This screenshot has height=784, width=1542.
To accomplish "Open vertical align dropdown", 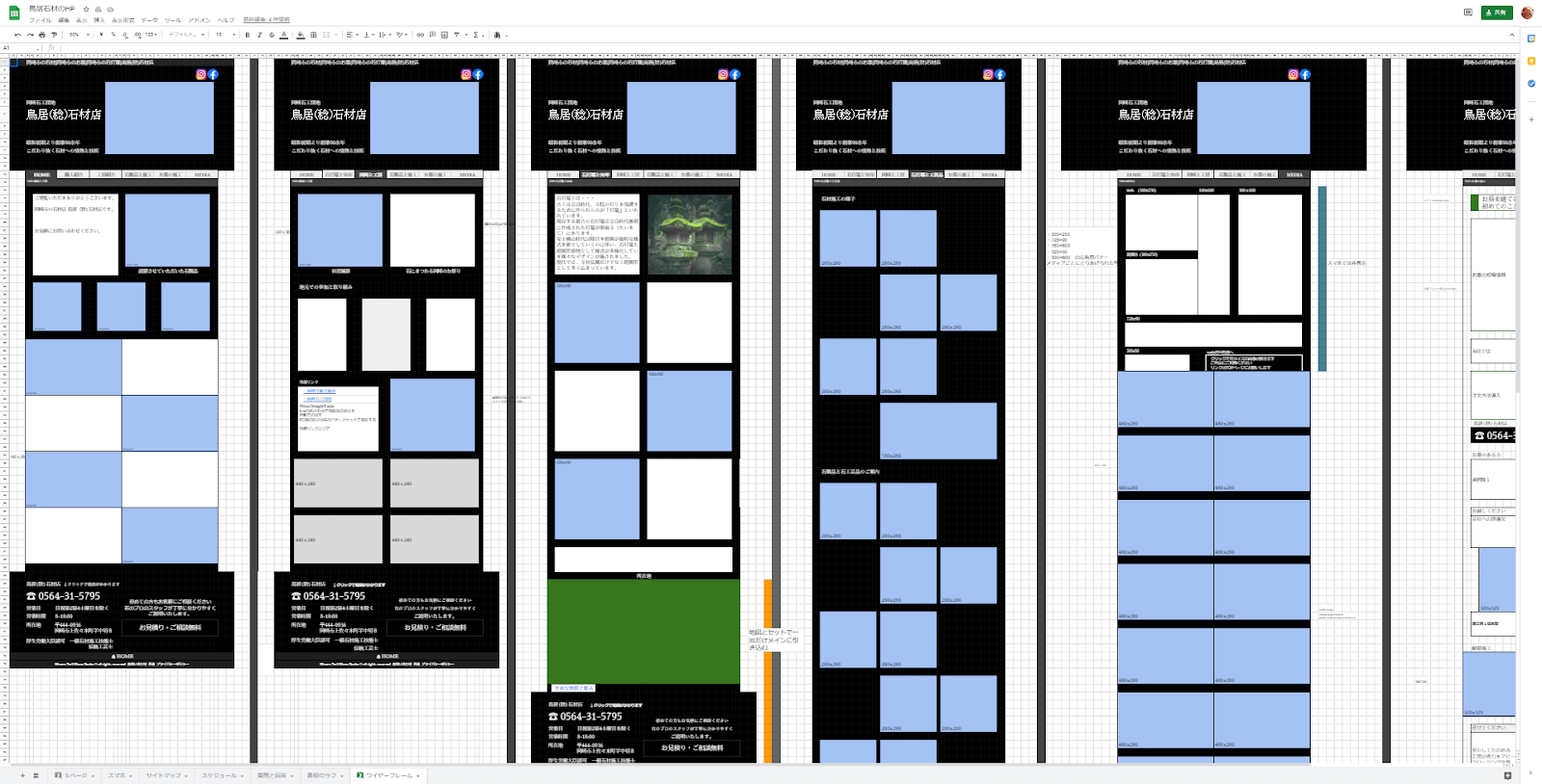I will (x=369, y=35).
